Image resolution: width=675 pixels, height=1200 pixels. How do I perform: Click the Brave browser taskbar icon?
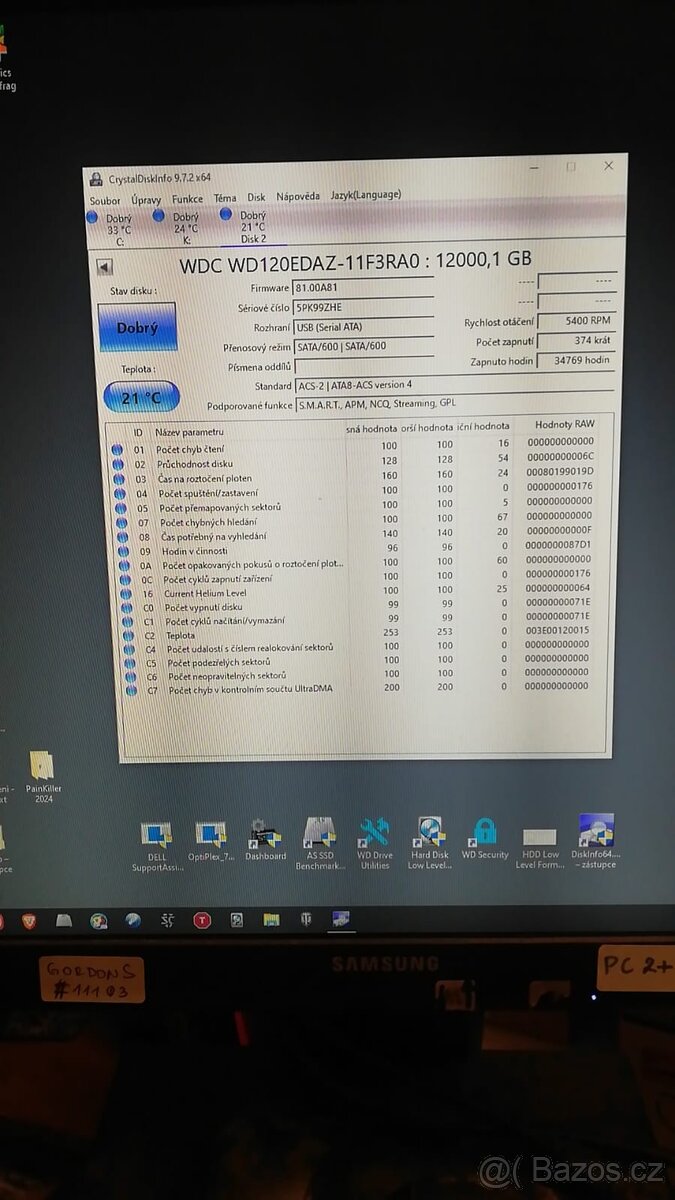(x=29, y=921)
